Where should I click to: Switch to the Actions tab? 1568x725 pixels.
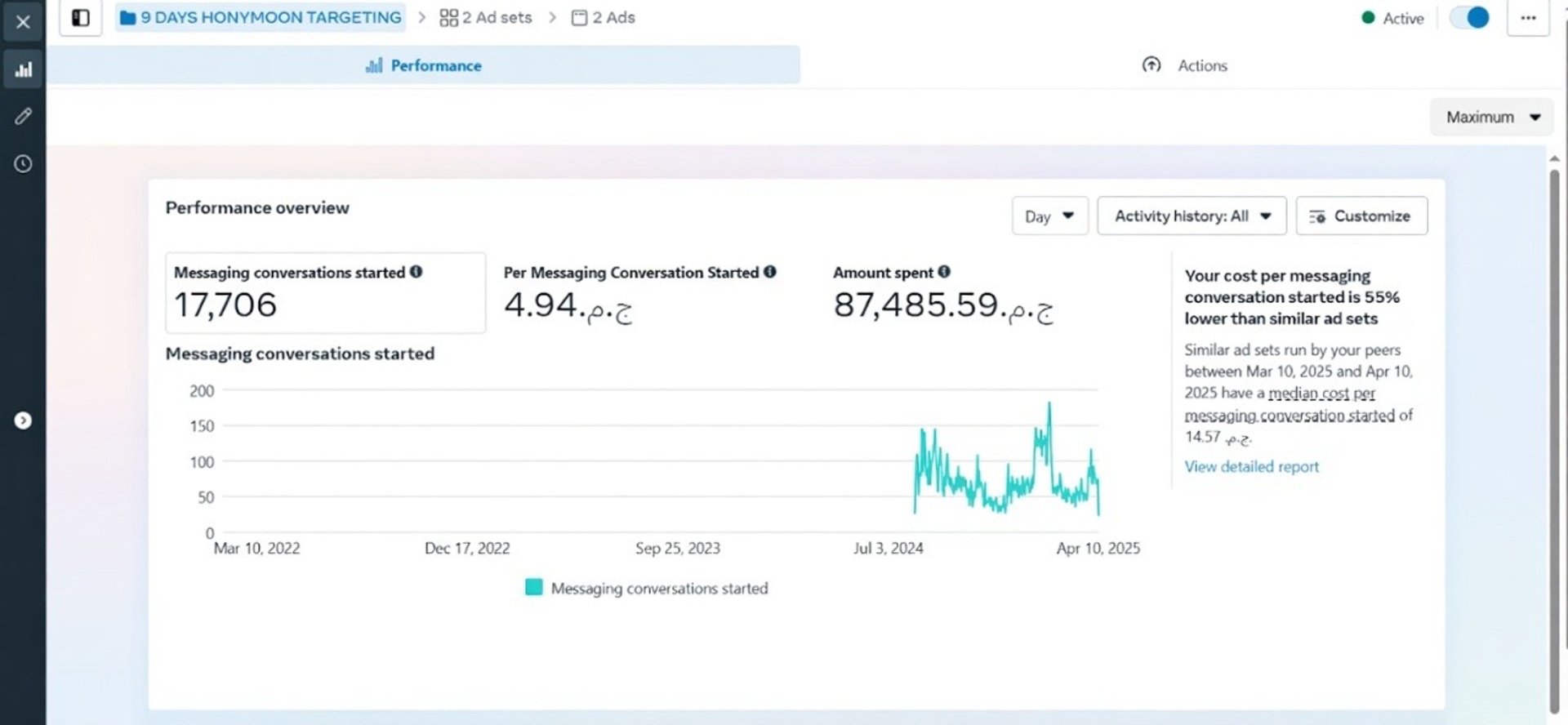coord(1184,65)
